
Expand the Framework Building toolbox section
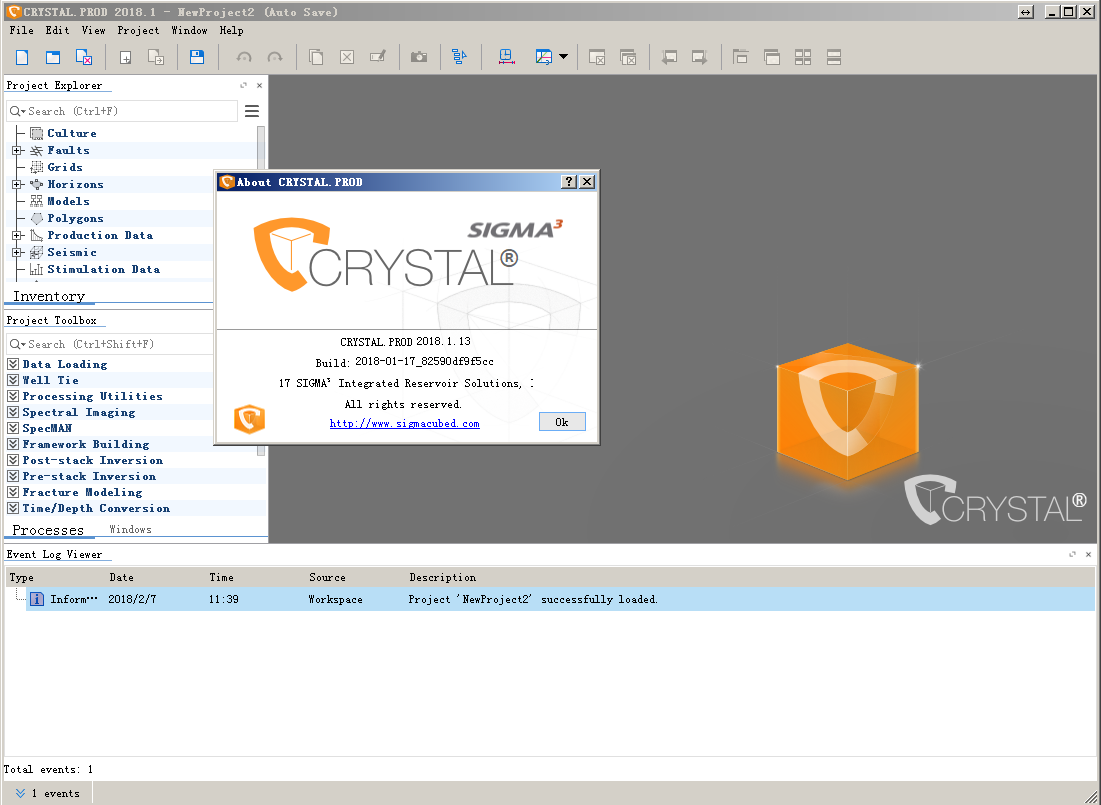point(13,444)
